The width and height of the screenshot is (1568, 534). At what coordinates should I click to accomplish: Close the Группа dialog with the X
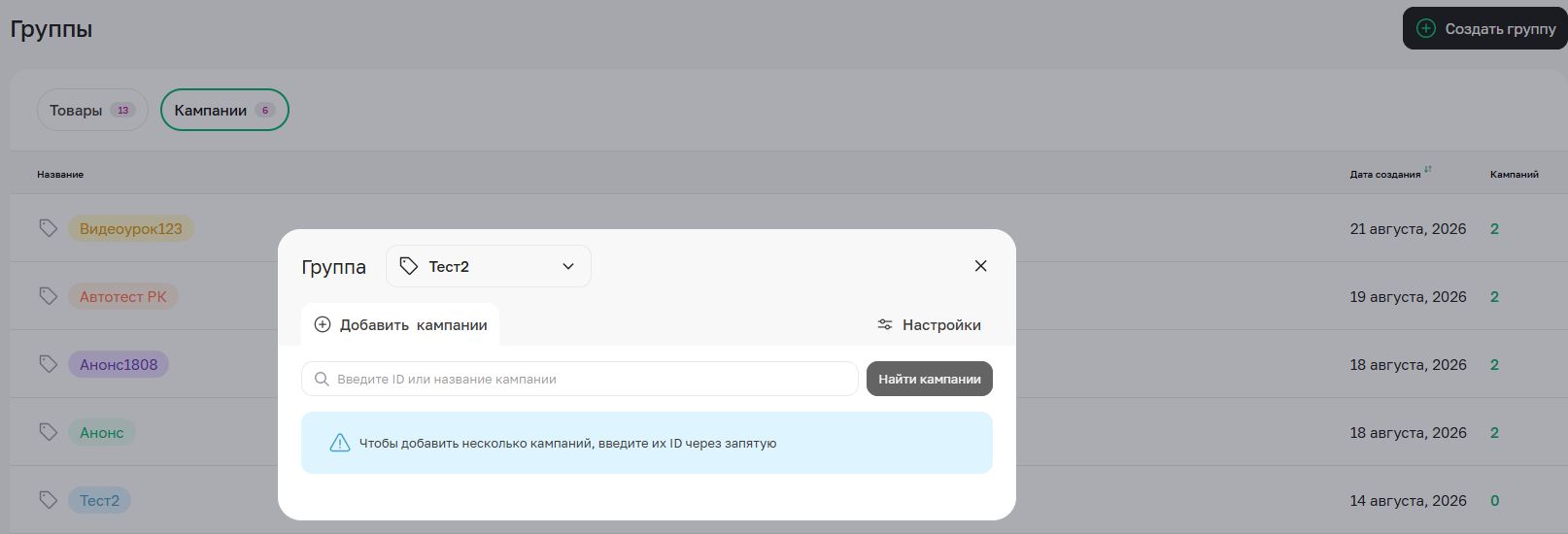click(x=980, y=266)
